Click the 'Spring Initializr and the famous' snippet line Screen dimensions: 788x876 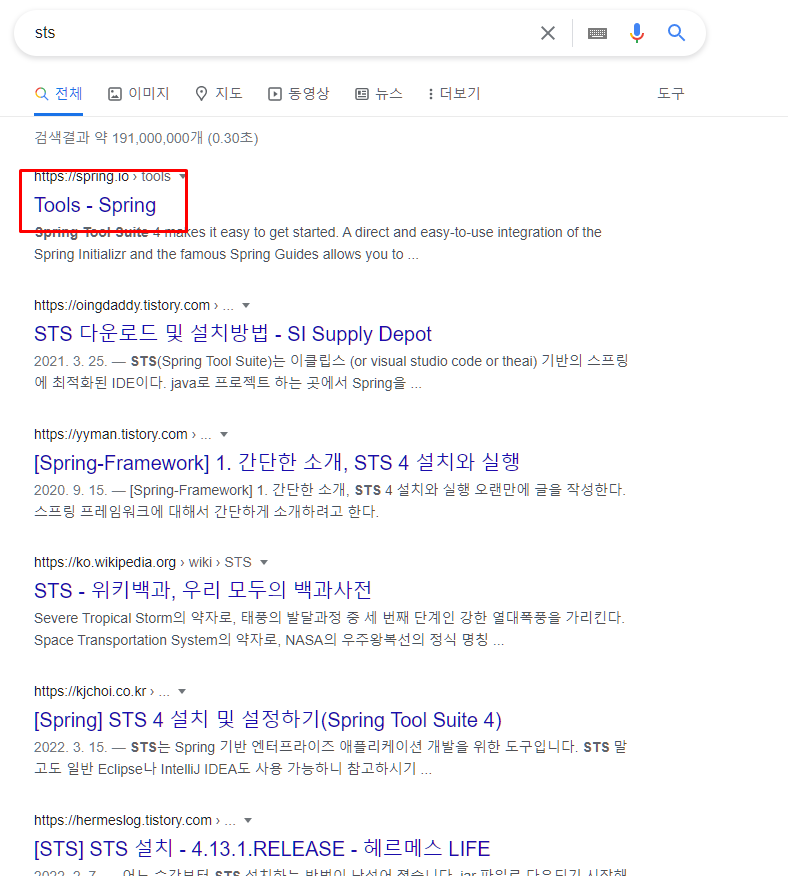[226, 254]
